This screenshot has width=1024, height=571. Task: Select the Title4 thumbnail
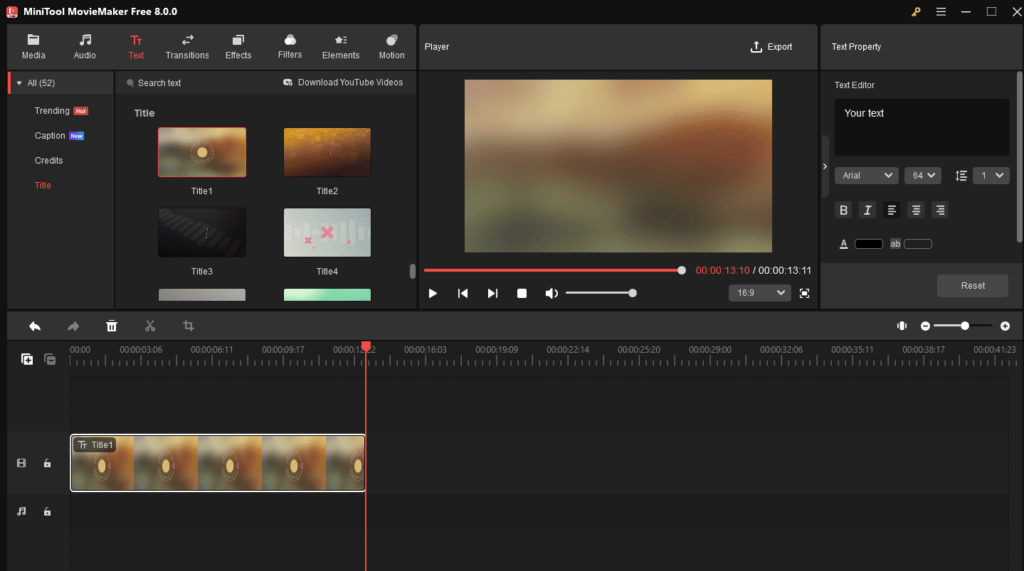pyautogui.click(x=327, y=233)
